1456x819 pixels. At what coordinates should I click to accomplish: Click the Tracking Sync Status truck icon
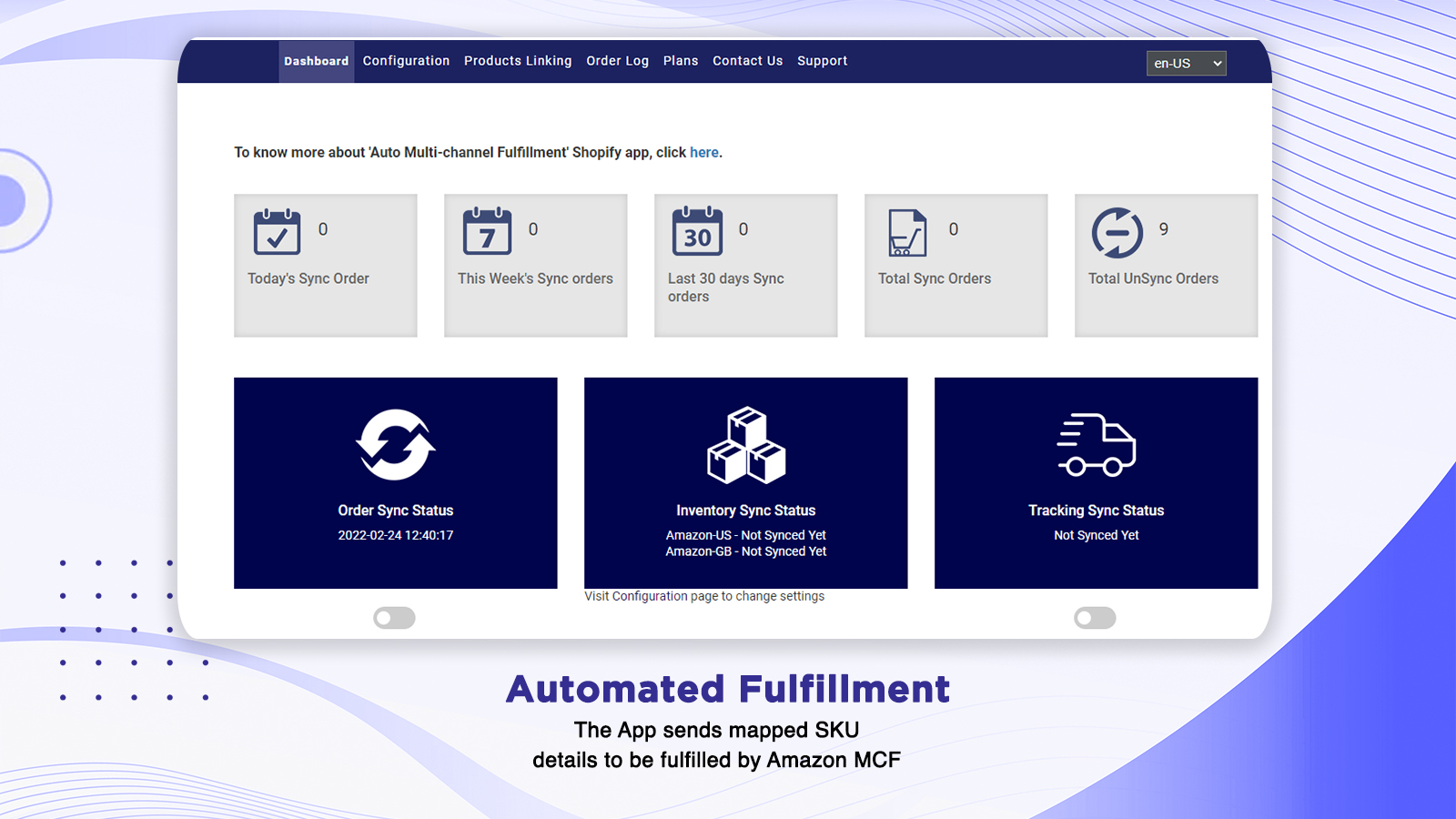tap(1096, 445)
